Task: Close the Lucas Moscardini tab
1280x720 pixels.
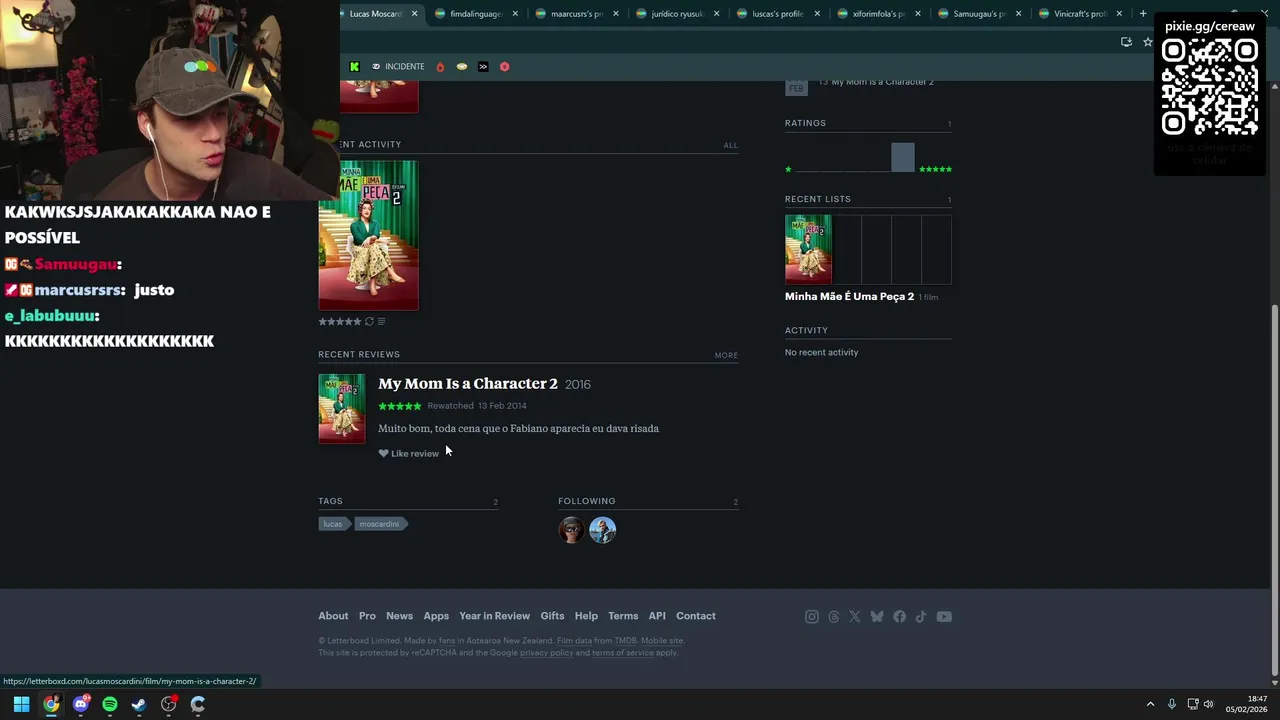Action: [414, 14]
